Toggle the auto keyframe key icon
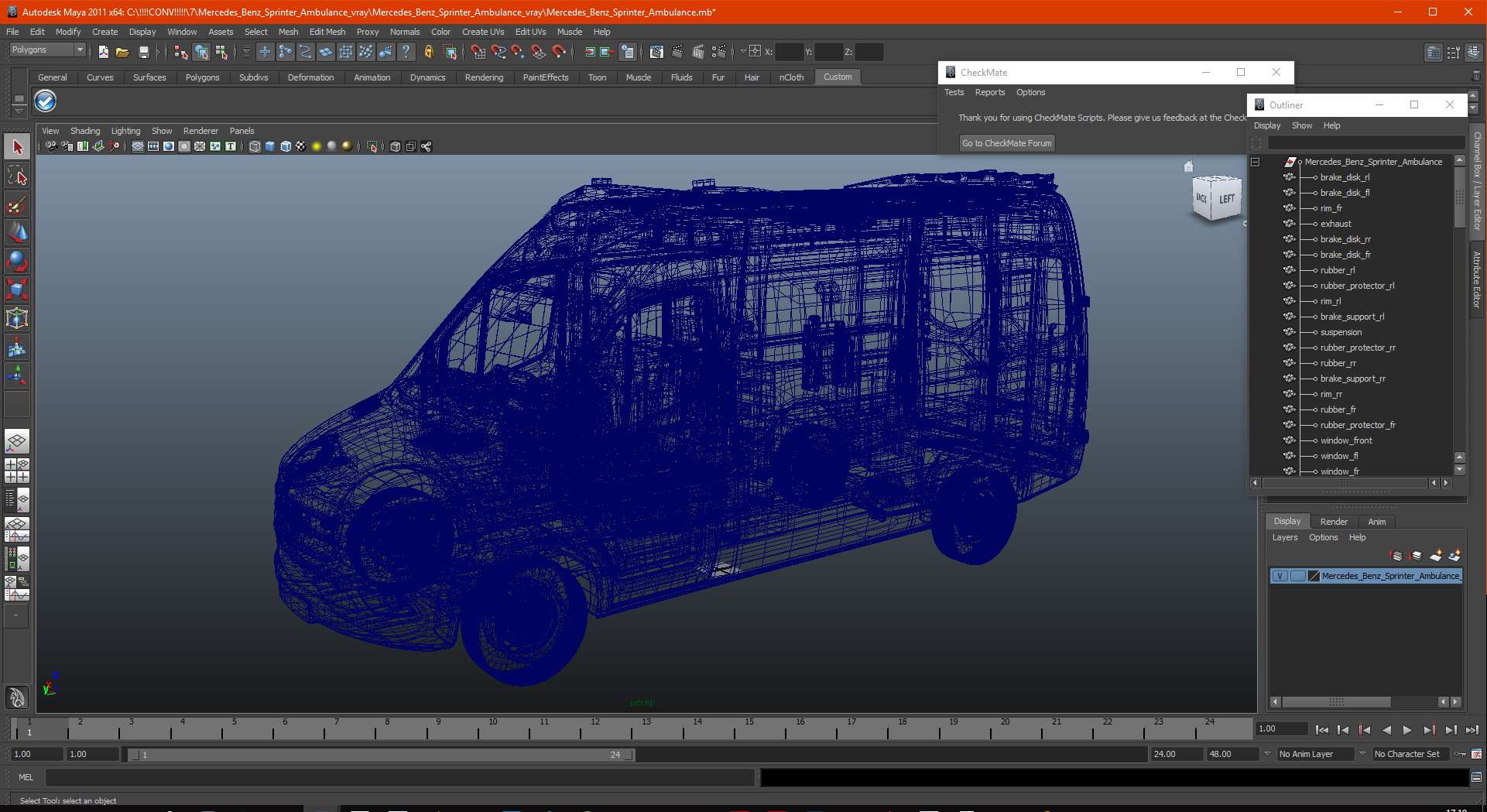The image size is (1487, 812). [x=1460, y=754]
